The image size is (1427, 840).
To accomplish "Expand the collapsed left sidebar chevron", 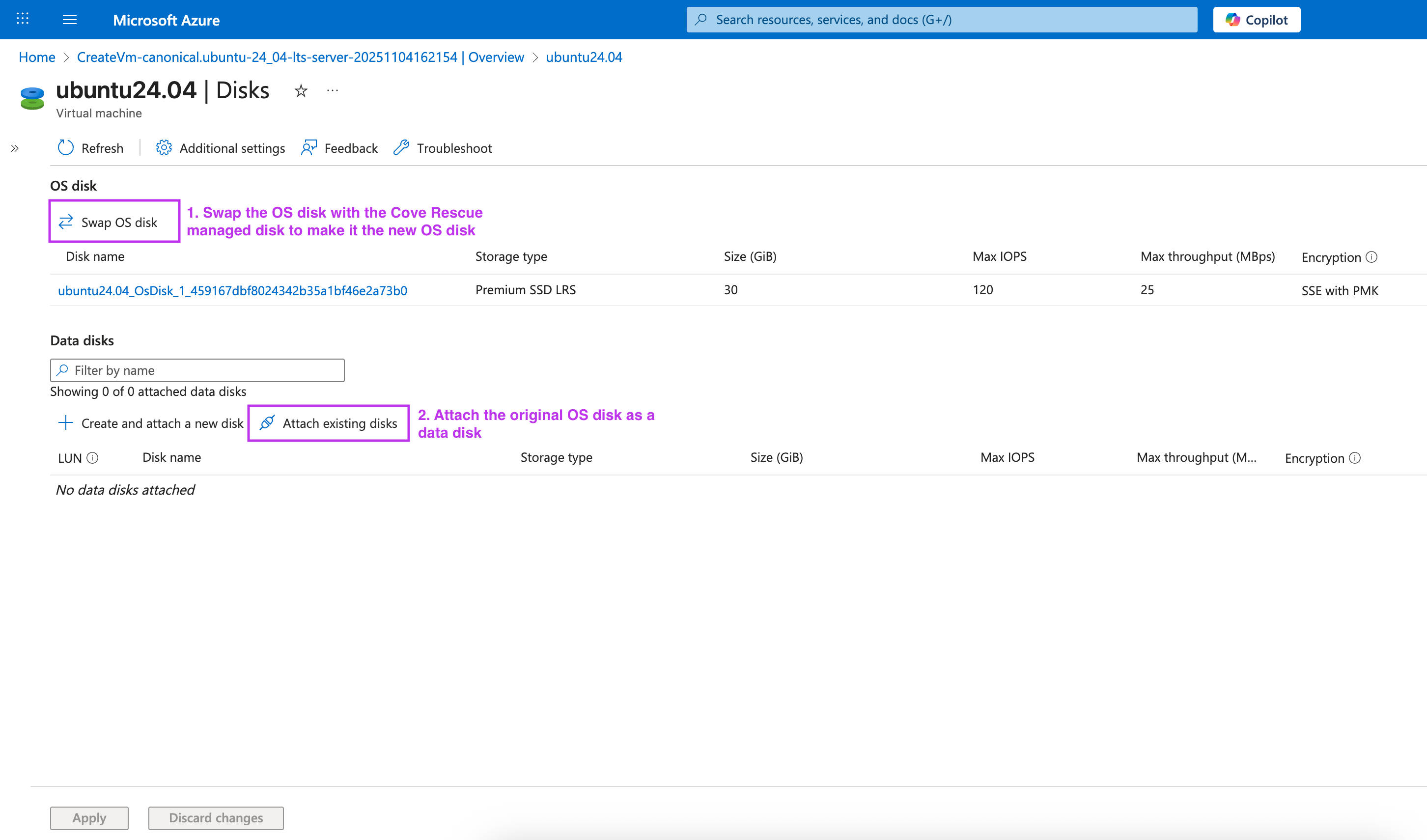I will 15,148.
